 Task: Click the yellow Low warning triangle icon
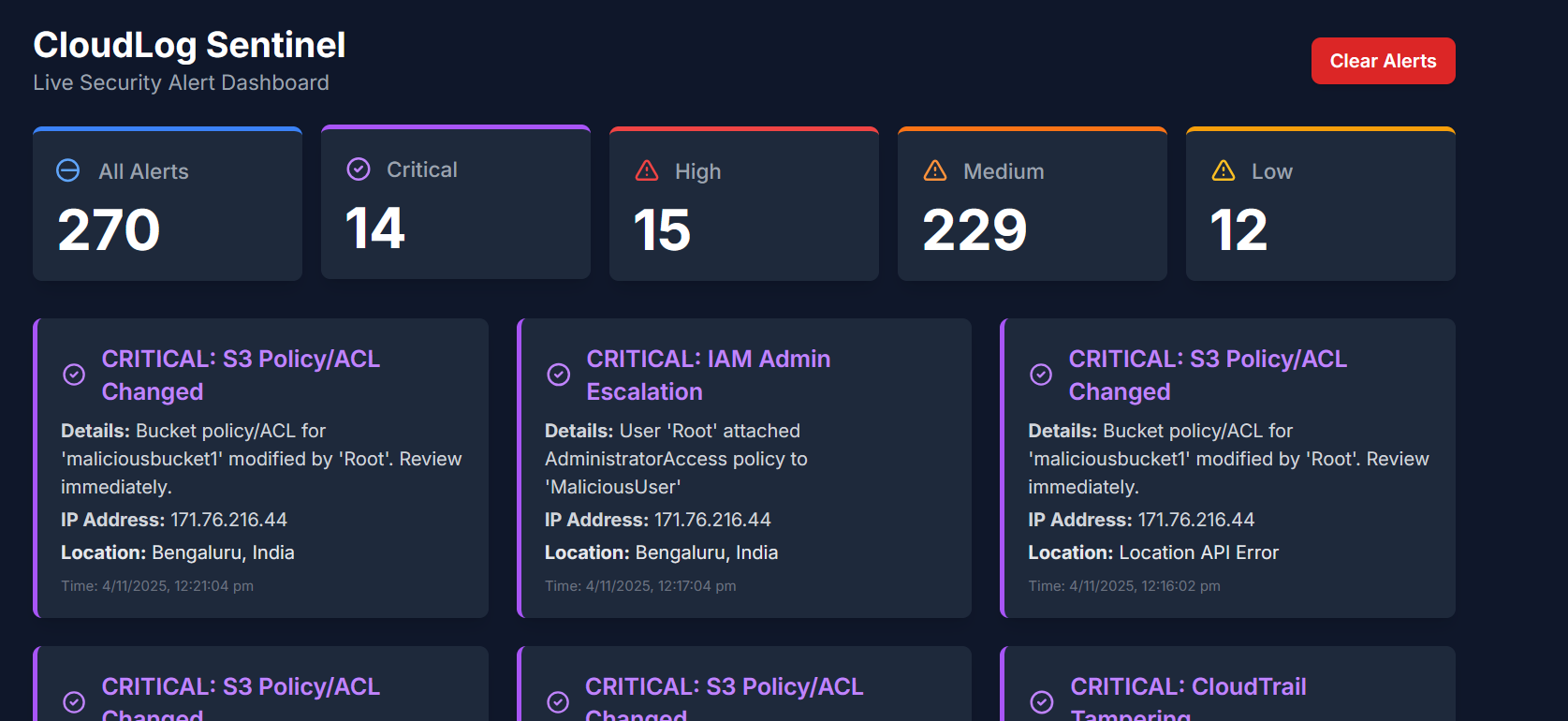point(1224,170)
